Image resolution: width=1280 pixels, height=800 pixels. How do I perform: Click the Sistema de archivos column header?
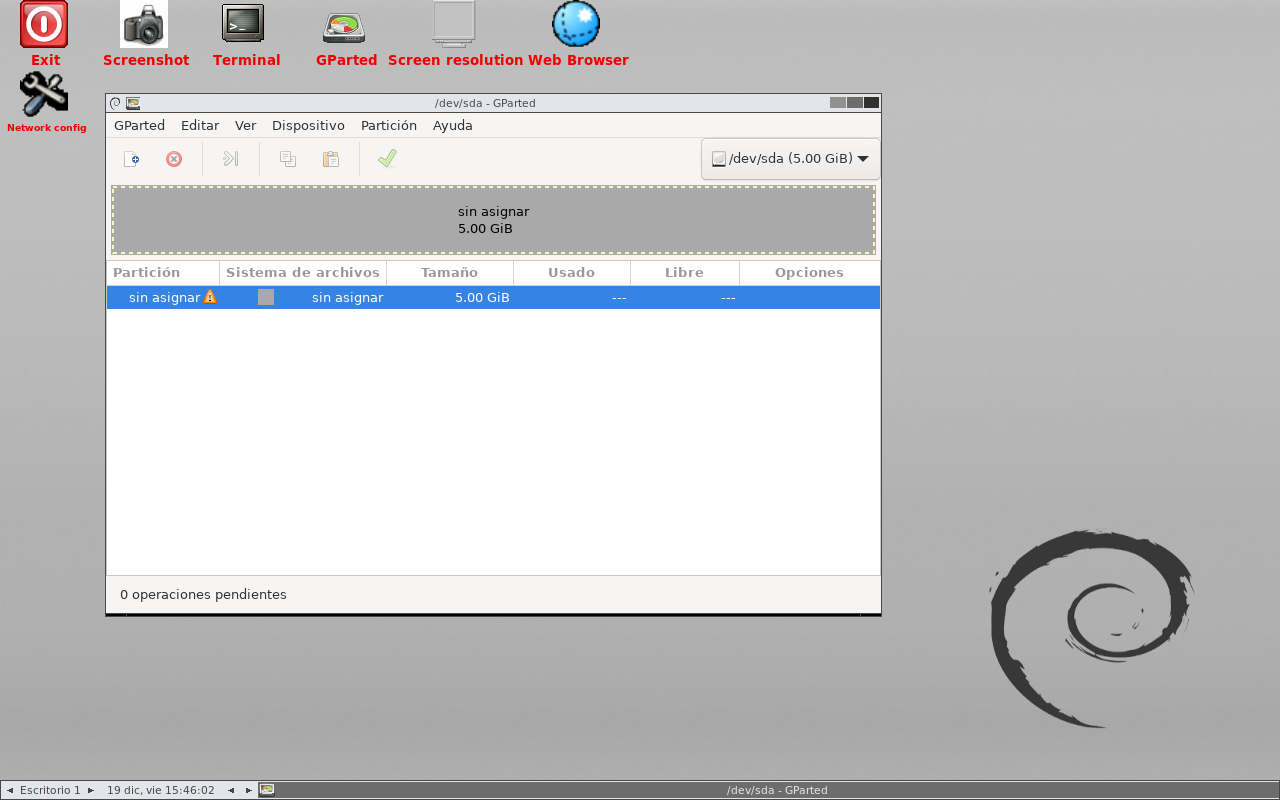coord(302,273)
